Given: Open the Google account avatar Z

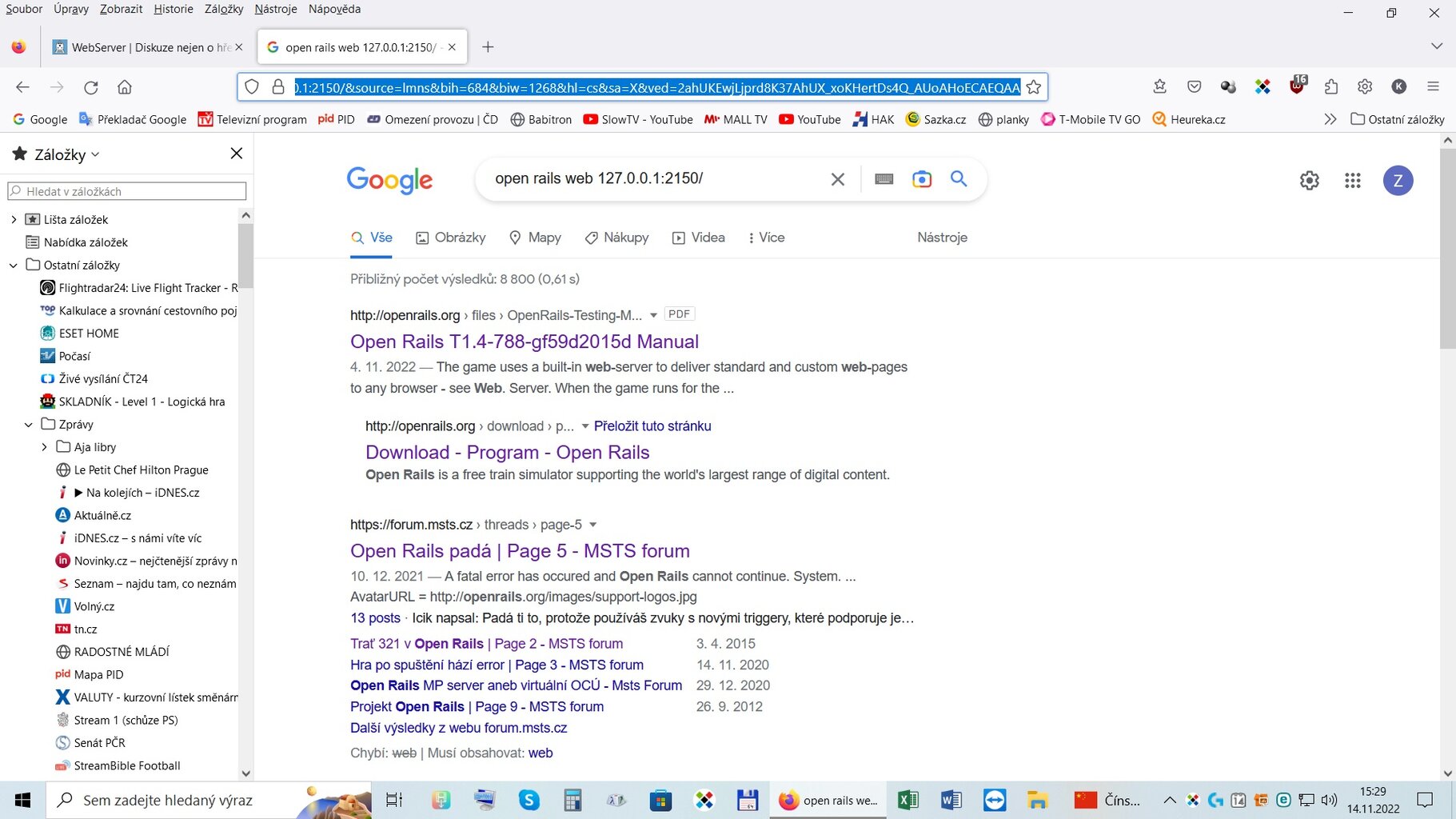Looking at the screenshot, I should [x=1398, y=181].
